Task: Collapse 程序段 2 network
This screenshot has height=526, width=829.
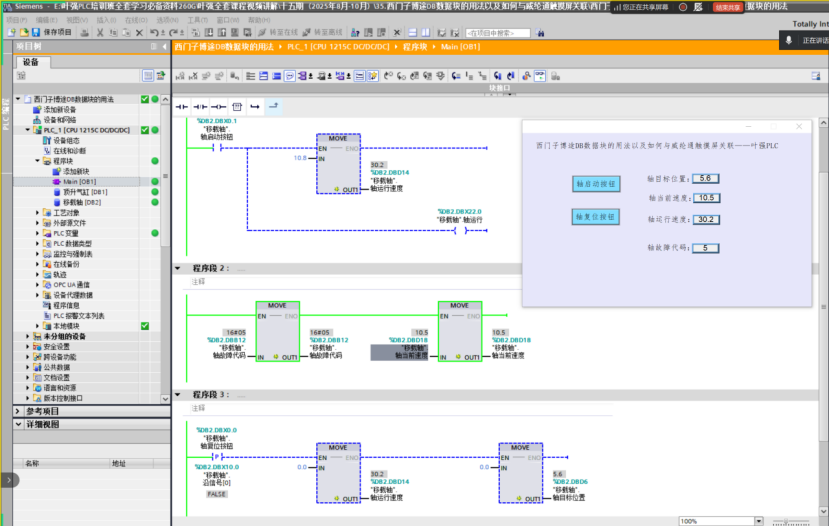Action: click(x=178, y=268)
